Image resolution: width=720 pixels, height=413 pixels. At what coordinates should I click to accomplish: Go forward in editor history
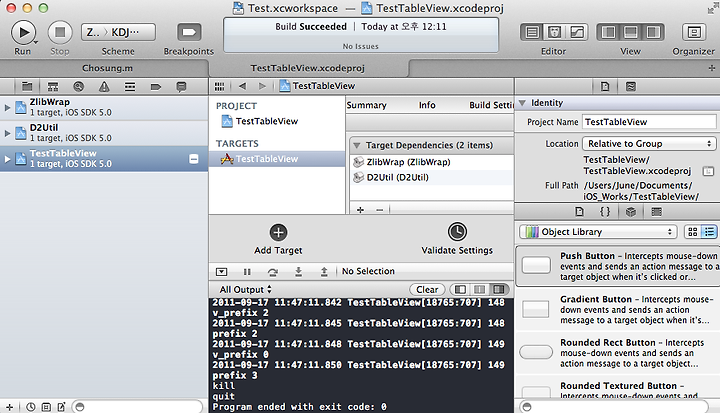point(262,86)
